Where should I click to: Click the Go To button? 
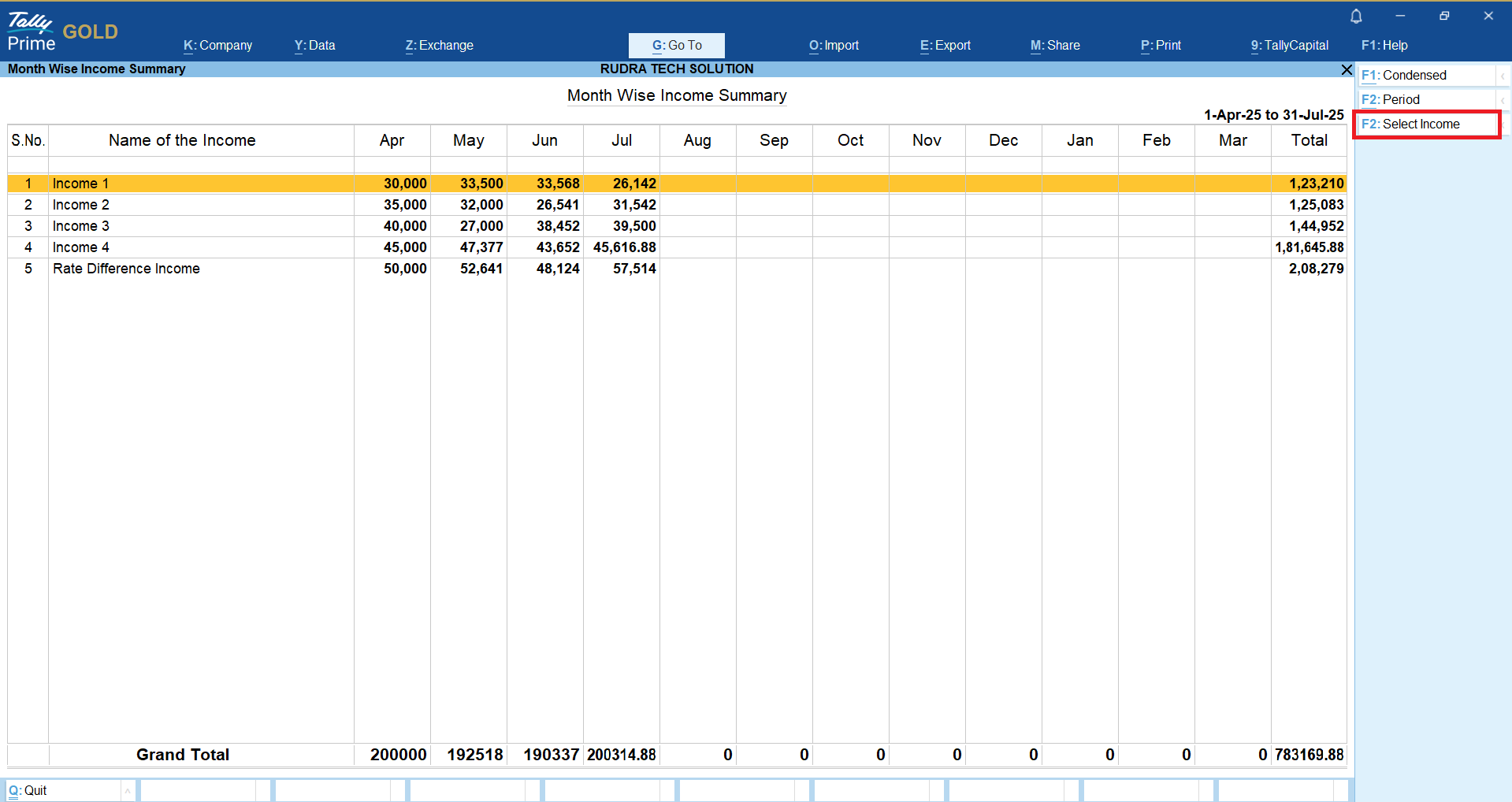677,46
